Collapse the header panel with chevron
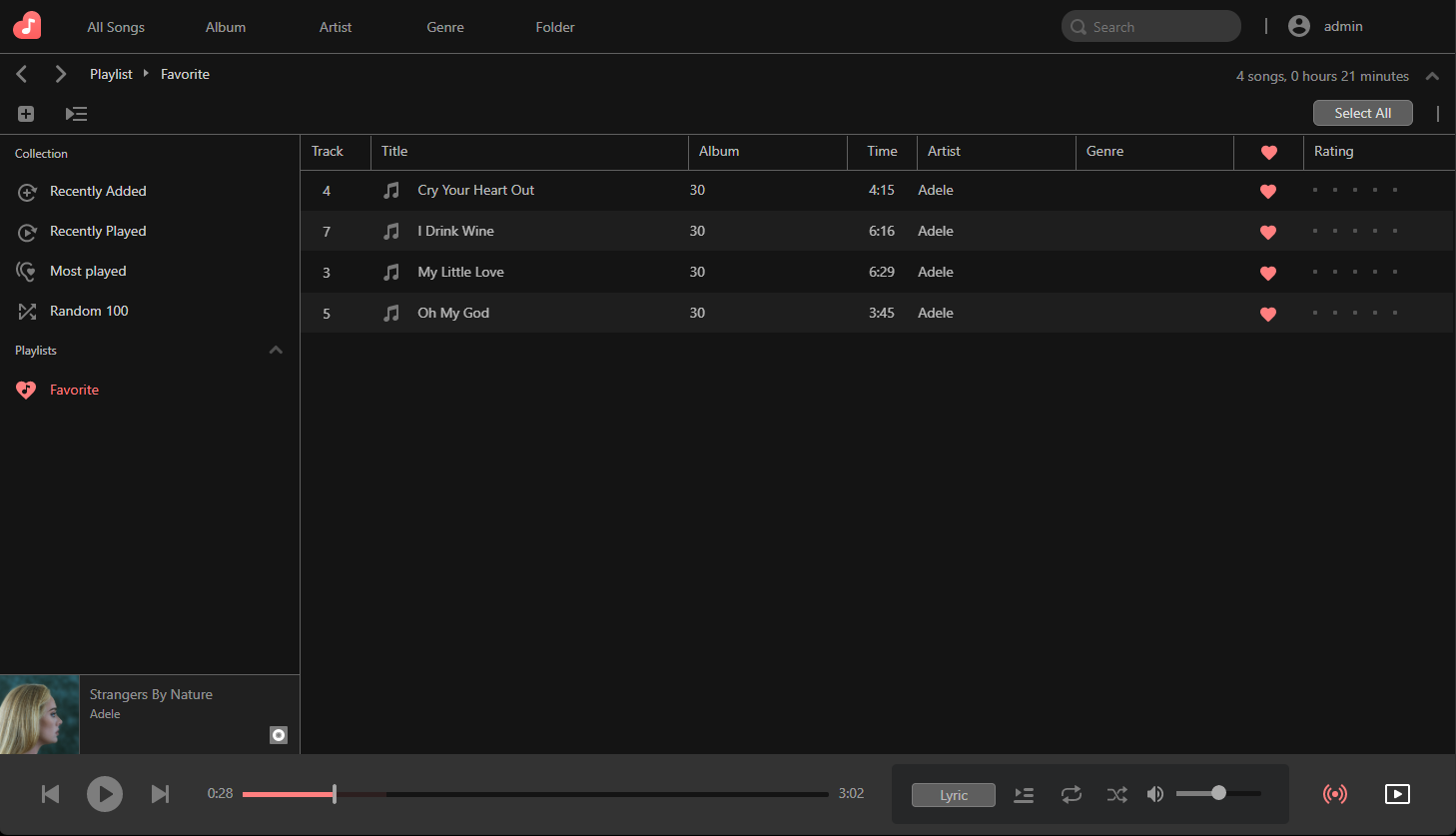The height and width of the screenshot is (836, 1456). click(1432, 76)
